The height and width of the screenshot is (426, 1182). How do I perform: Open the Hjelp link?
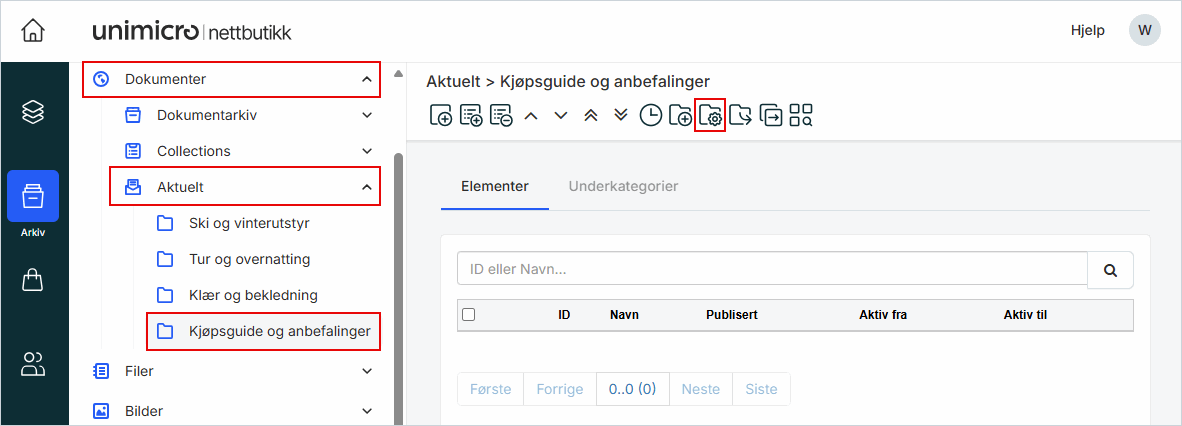tap(1087, 30)
